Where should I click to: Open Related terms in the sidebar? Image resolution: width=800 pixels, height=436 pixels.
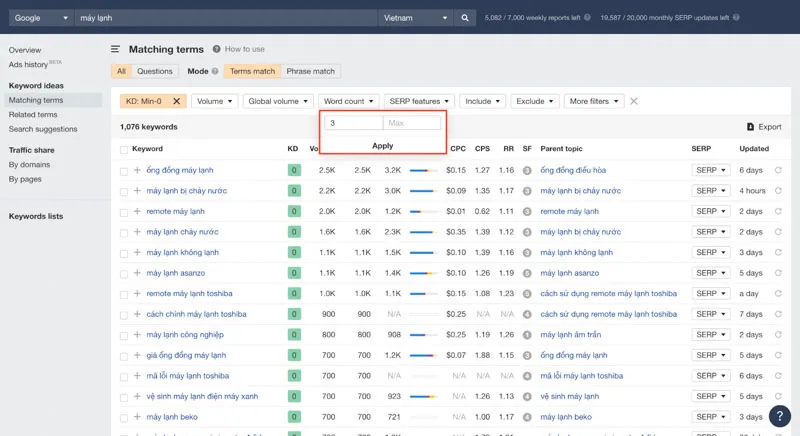click(33, 114)
